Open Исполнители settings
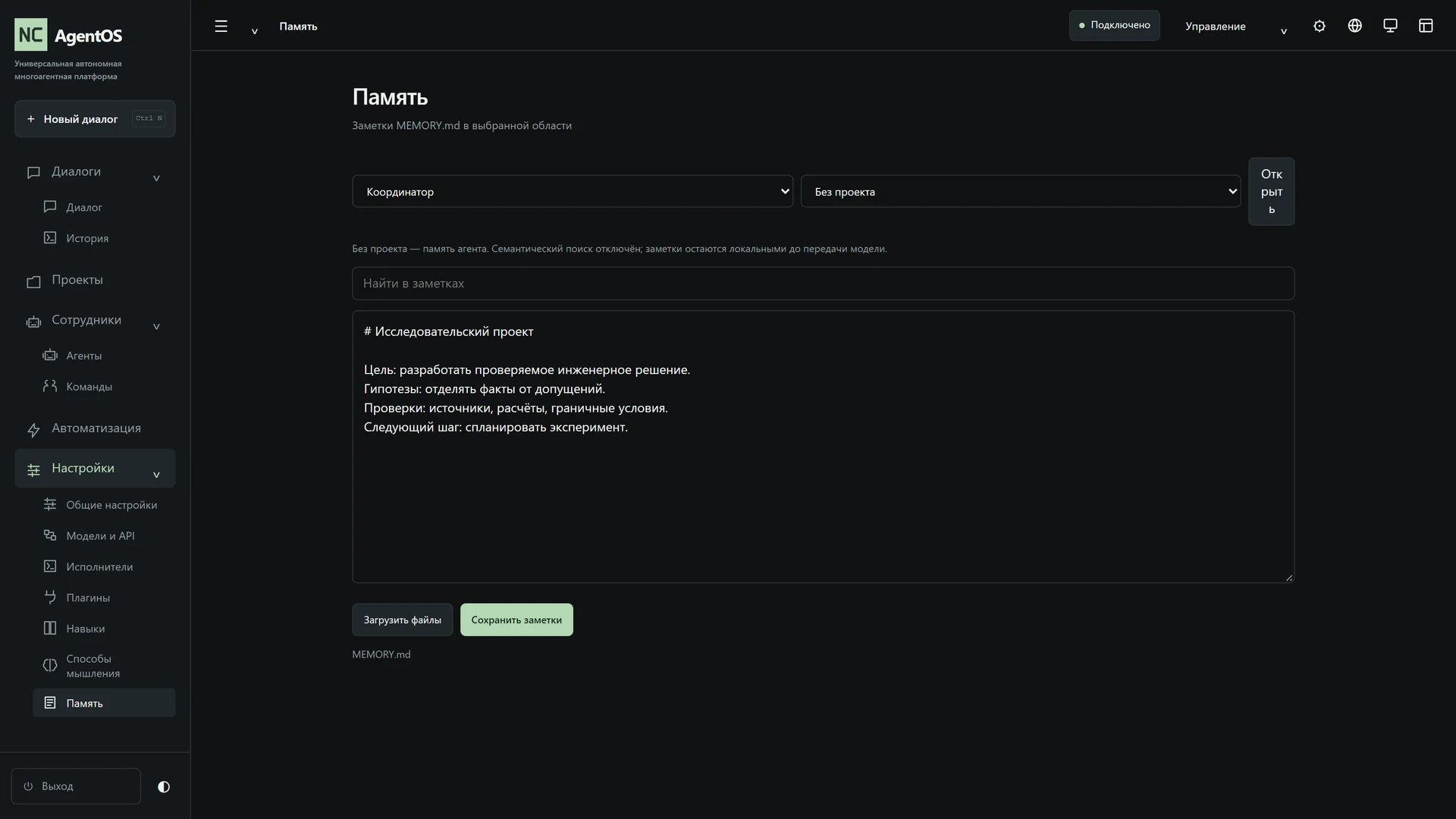Screen dimensions: 1456x819 click(x=99, y=567)
